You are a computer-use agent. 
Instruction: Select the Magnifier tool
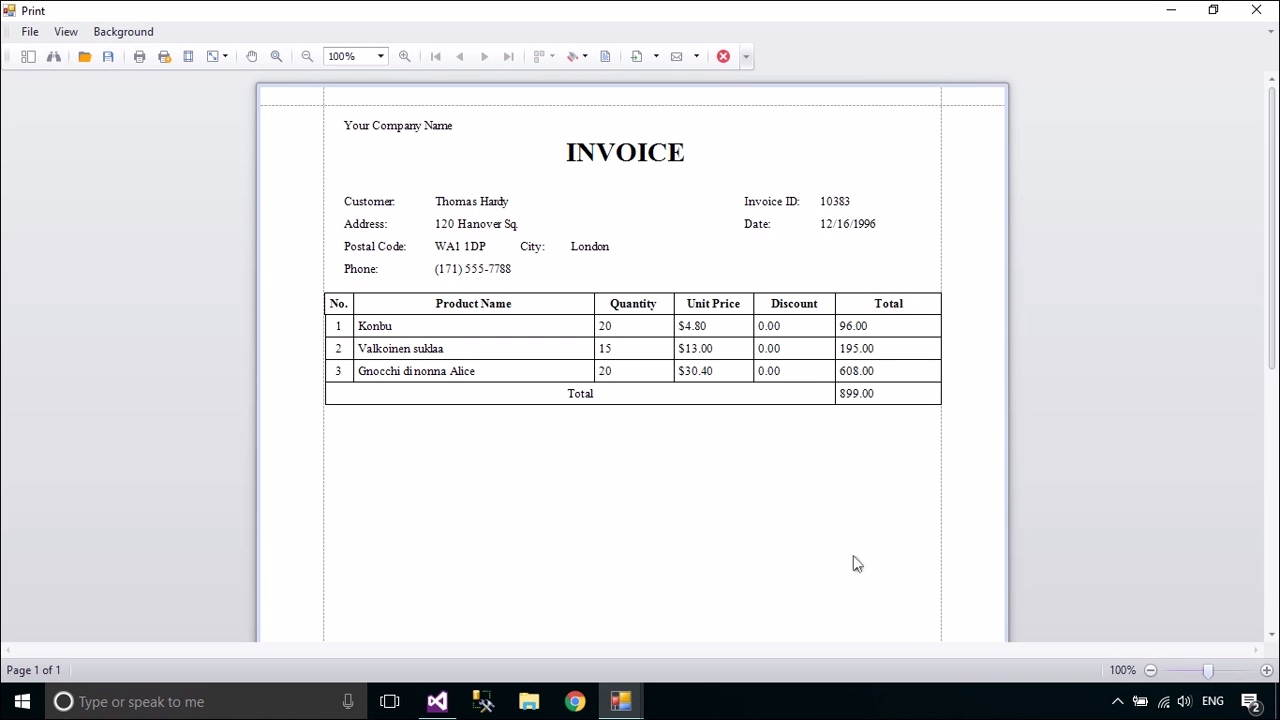(277, 57)
